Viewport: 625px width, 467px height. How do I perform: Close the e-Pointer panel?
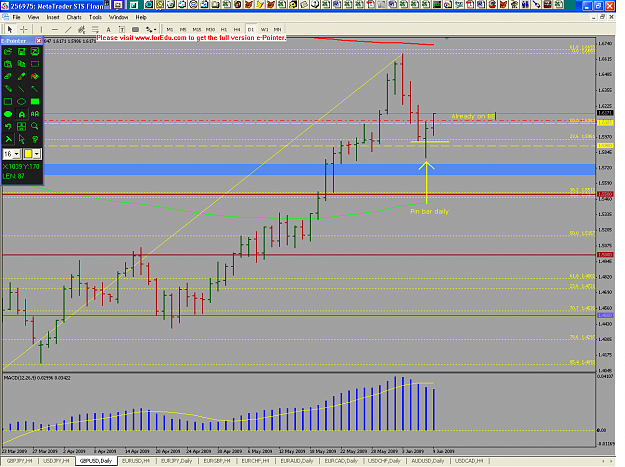[x=39, y=41]
